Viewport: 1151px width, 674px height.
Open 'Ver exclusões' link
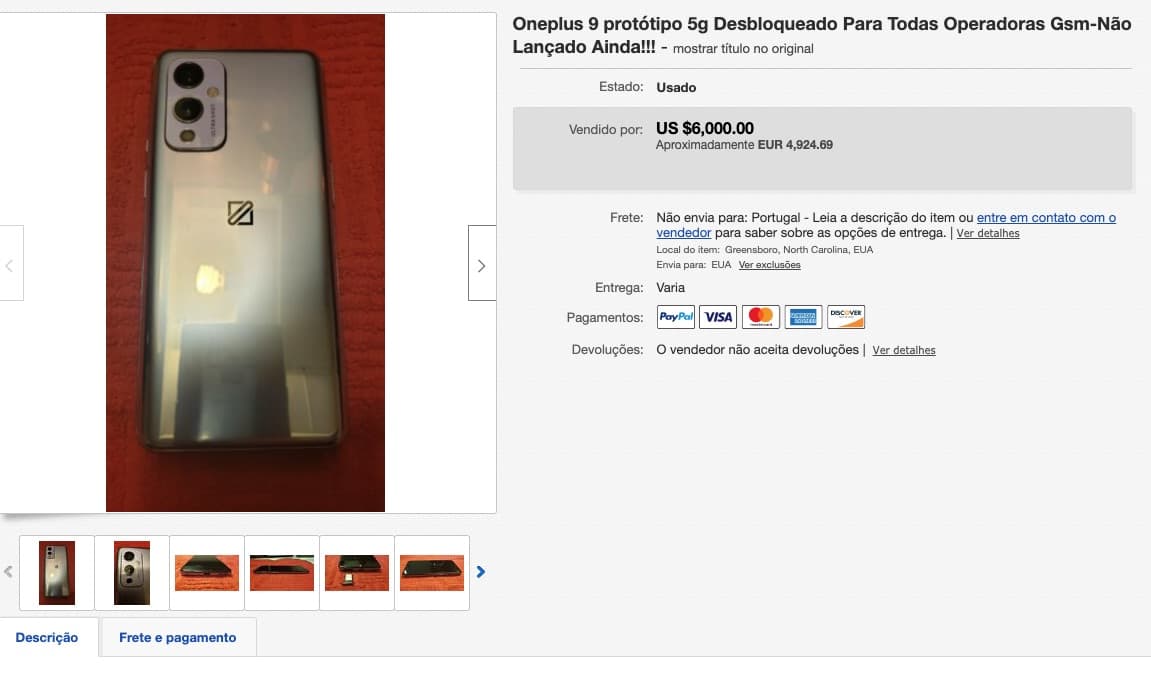tap(769, 265)
